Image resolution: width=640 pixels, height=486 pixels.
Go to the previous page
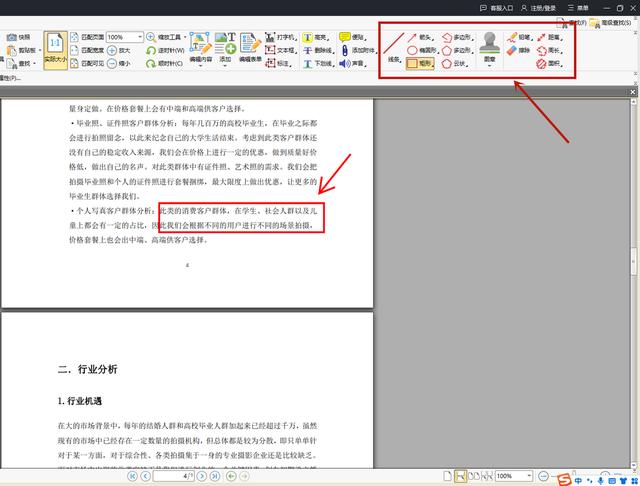click(145, 476)
